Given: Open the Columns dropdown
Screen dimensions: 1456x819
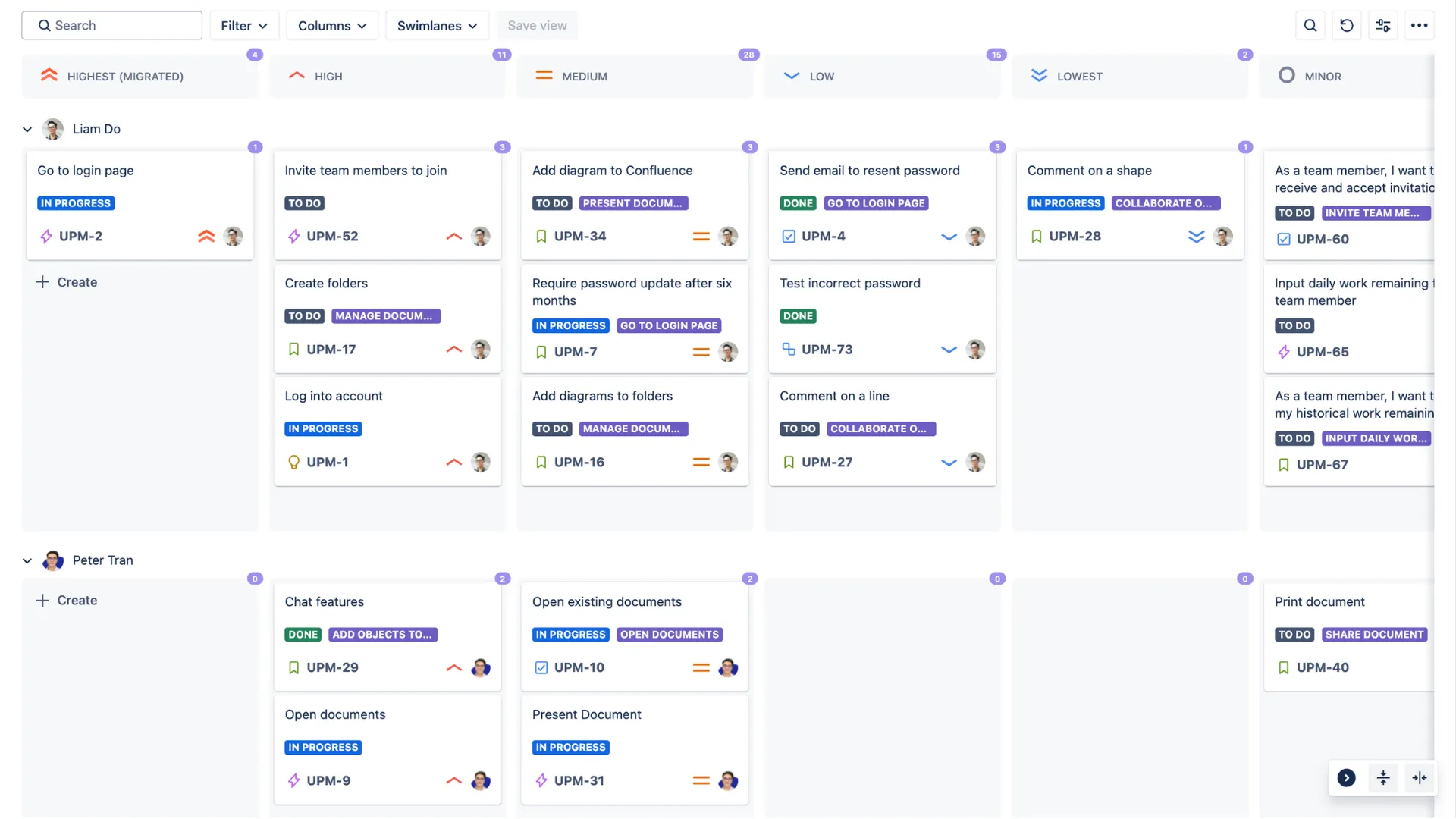Looking at the screenshot, I should (332, 25).
